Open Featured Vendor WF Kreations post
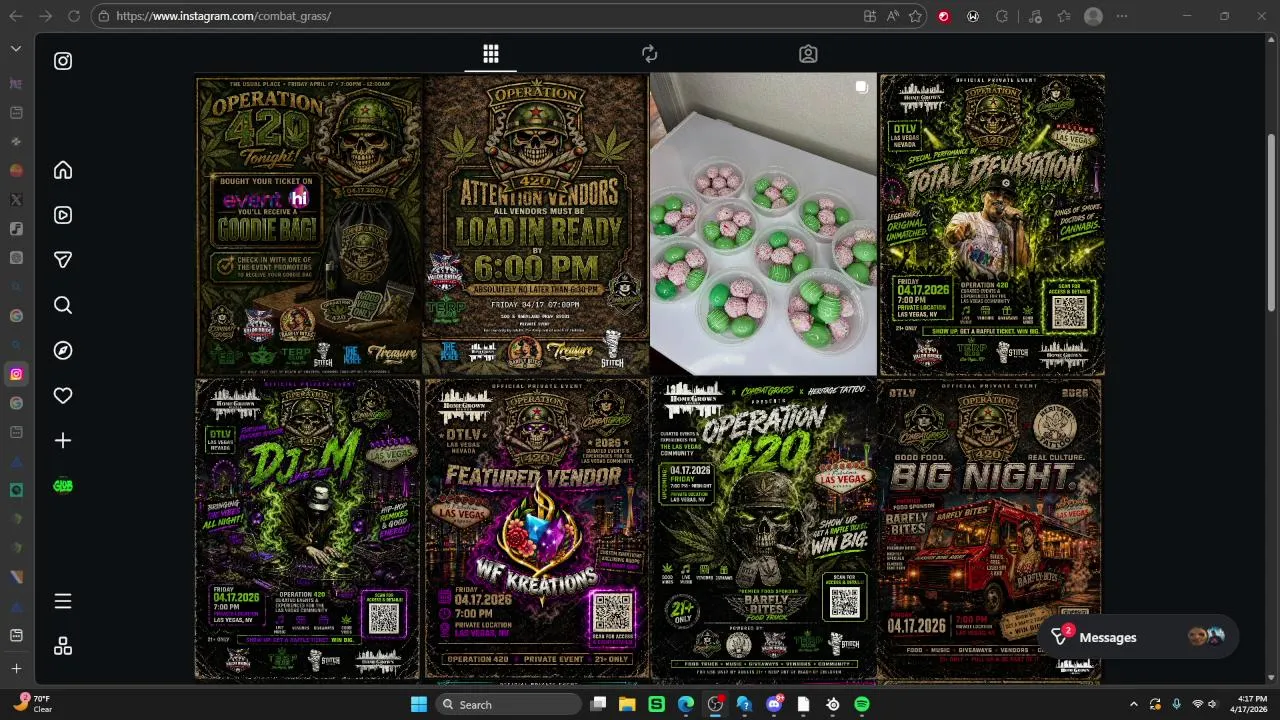1280x720 pixels. pyautogui.click(x=536, y=528)
